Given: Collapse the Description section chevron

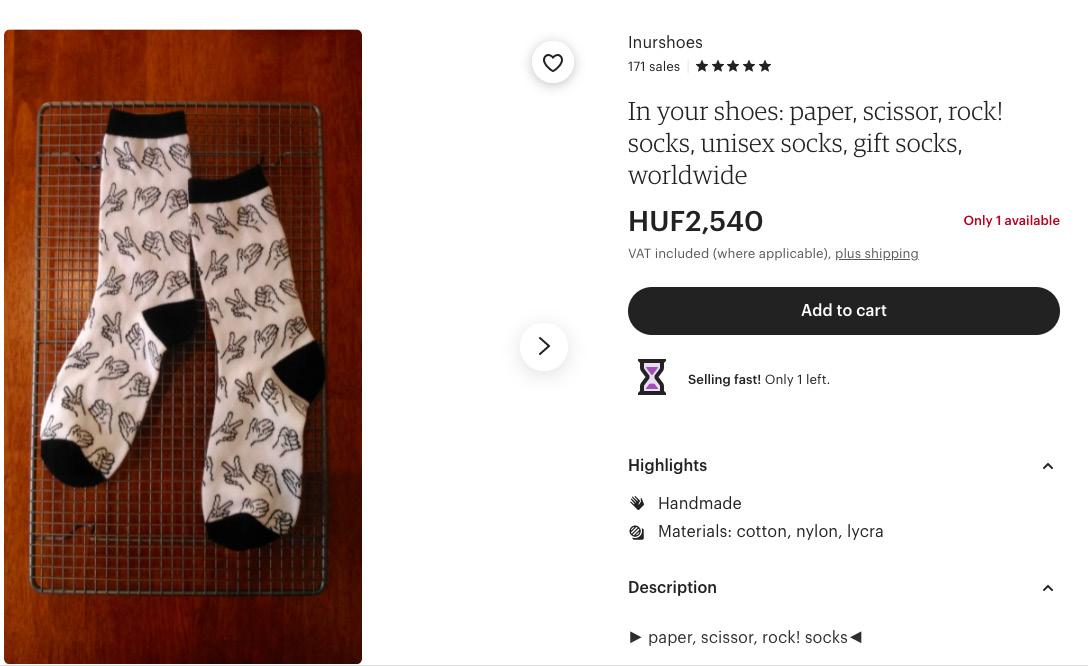Looking at the screenshot, I should [1048, 588].
